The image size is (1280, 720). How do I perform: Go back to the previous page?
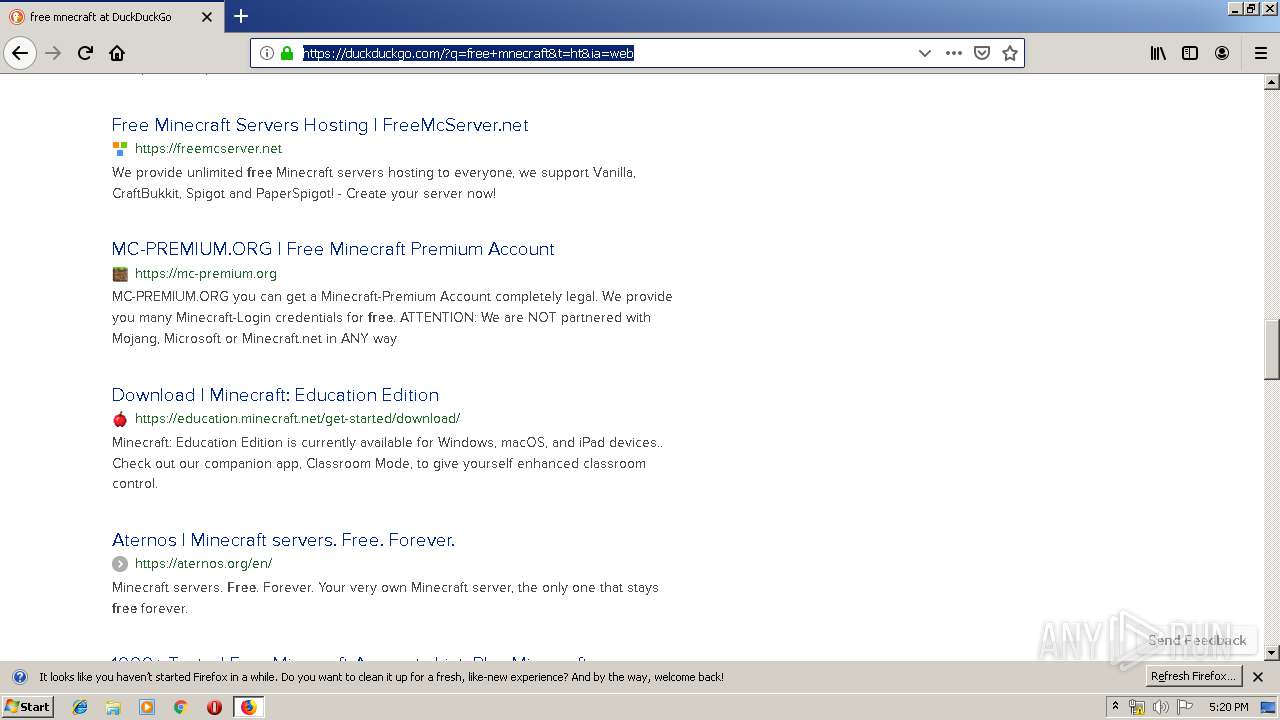tap(20, 53)
